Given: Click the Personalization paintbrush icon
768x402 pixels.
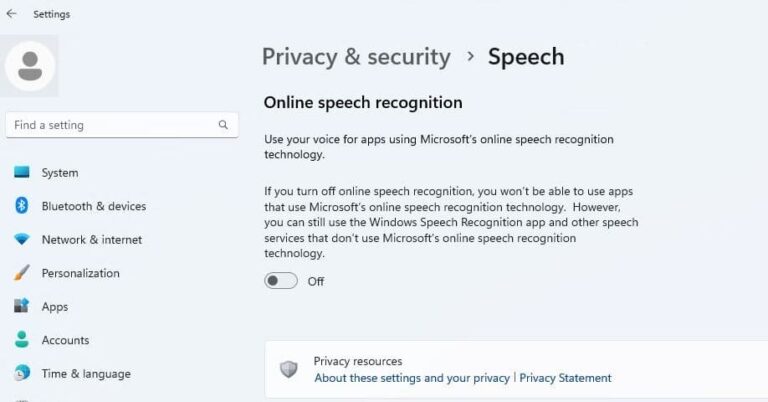Looking at the screenshot, I should click(22, 273).
